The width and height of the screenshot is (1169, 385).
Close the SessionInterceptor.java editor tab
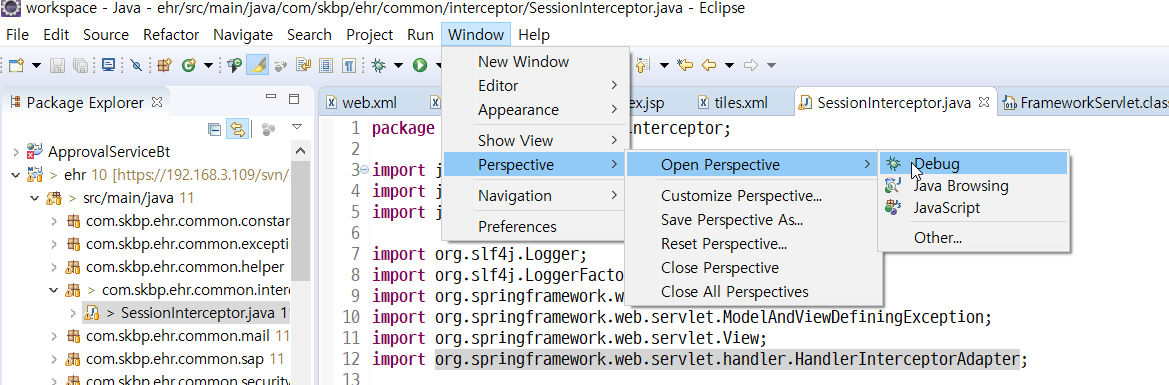tap(983, 101)
